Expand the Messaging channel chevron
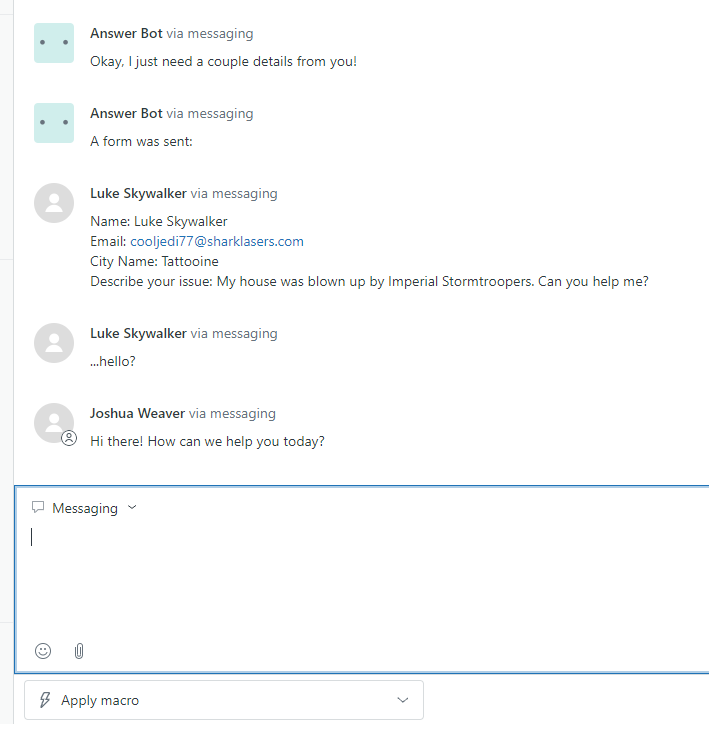This screenshot has height=730, width=709. coord(132,507)
